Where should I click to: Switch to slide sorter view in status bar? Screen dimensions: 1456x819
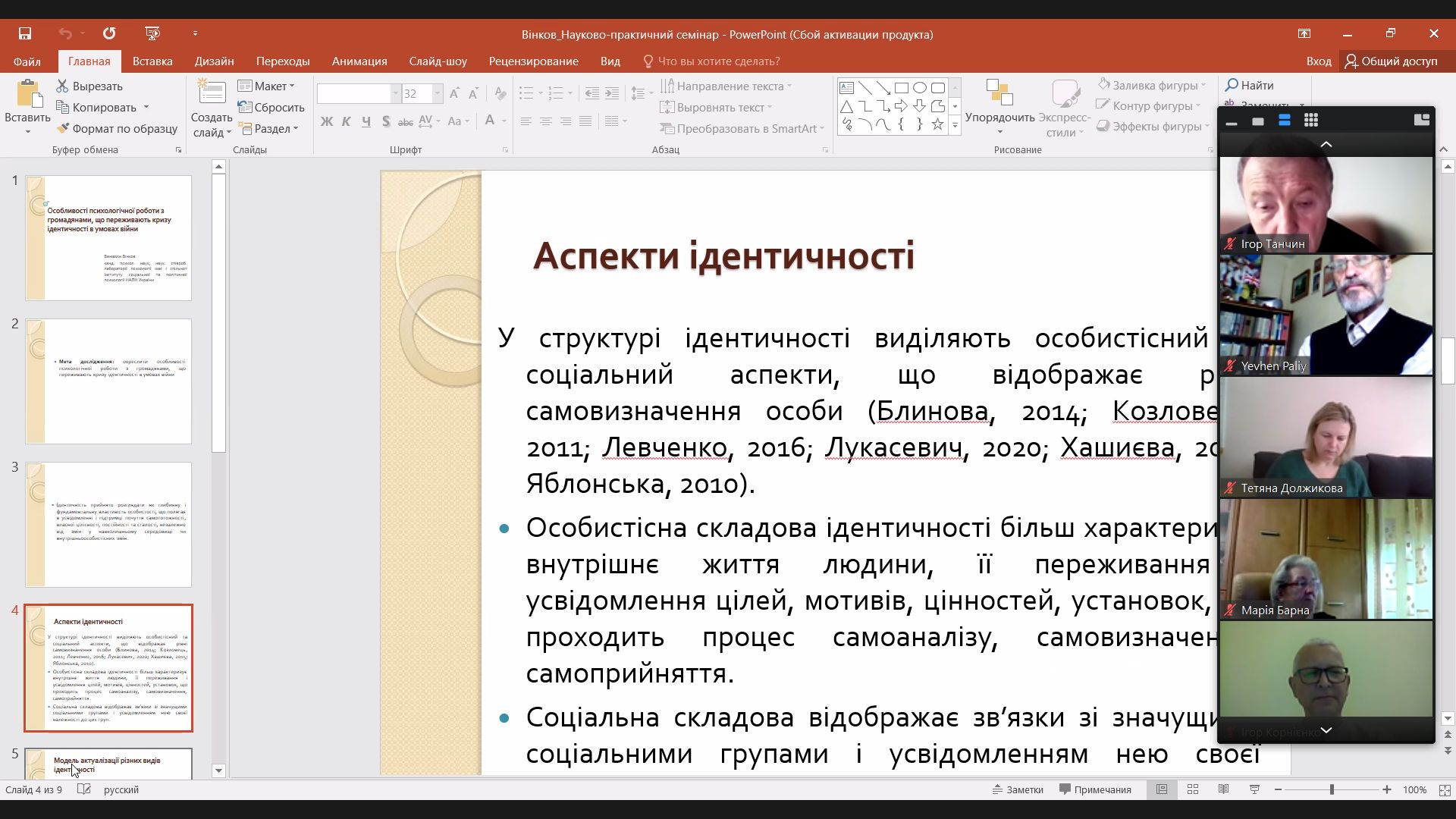tap(1192, 789)
